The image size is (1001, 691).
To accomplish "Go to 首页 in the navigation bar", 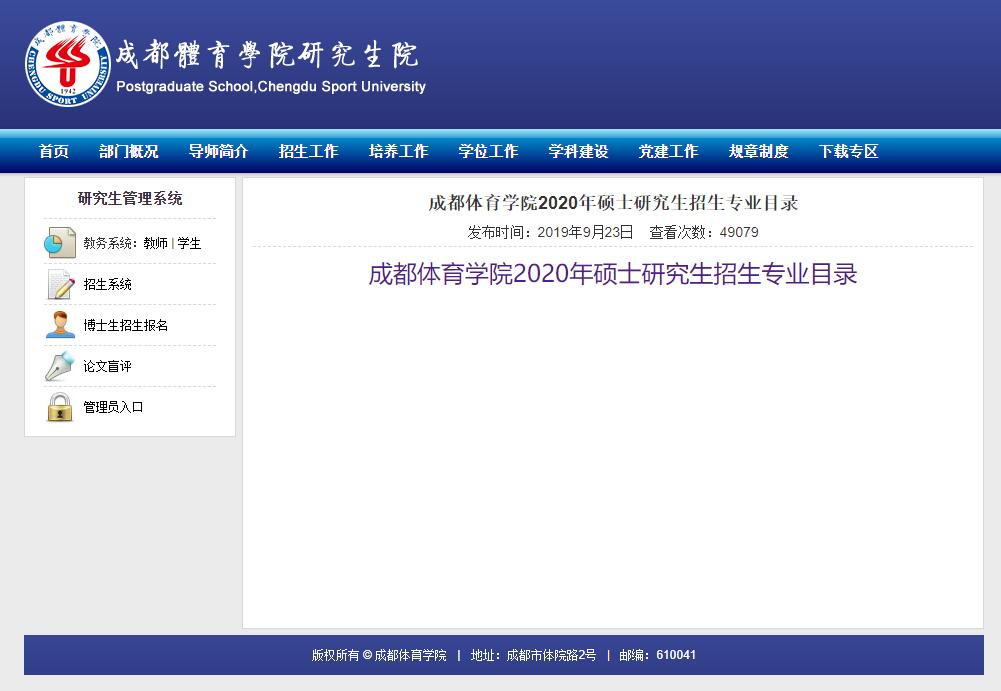I will coord(54,151).
